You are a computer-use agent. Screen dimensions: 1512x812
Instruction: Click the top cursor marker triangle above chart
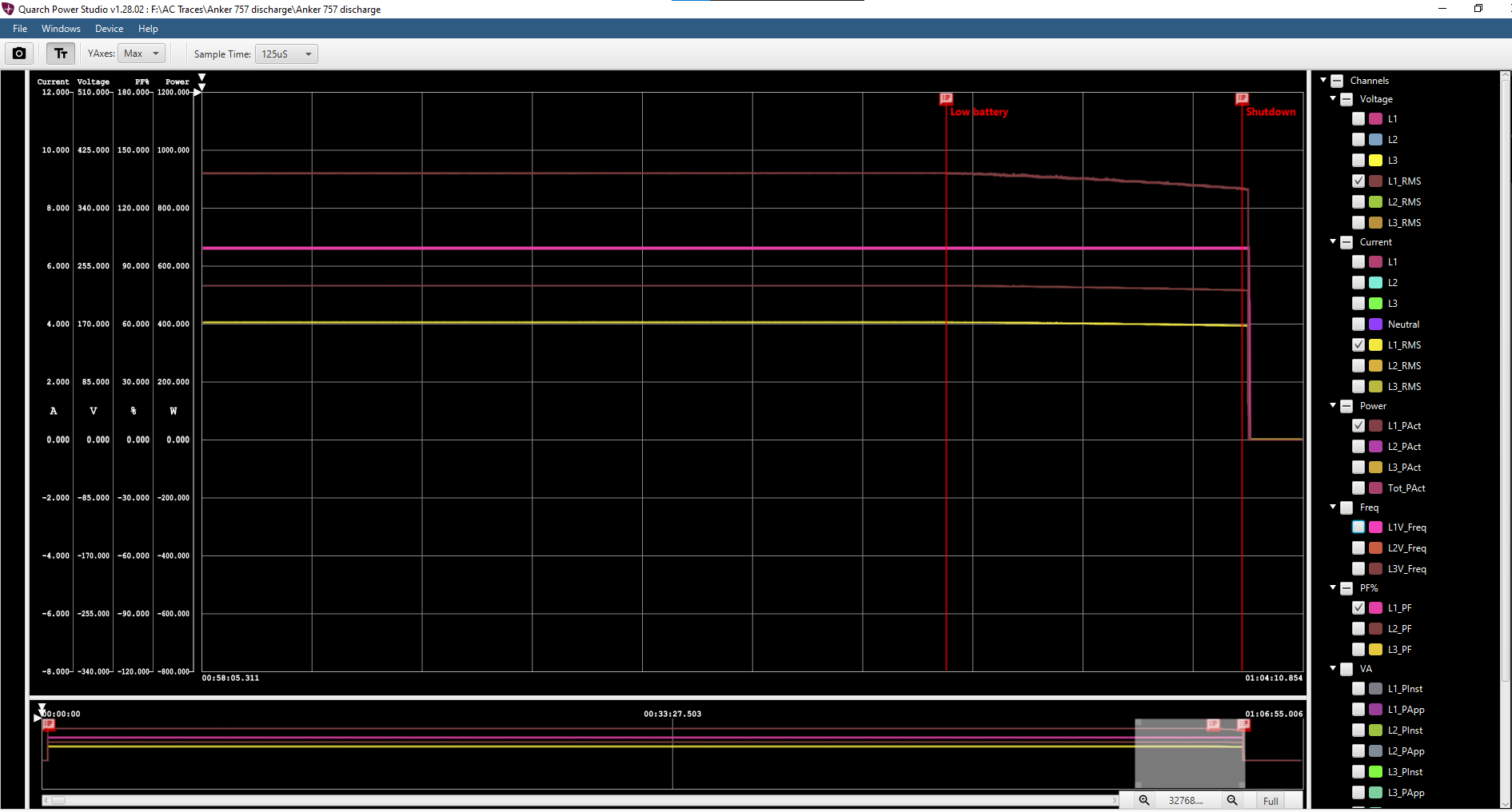point(202,78)
